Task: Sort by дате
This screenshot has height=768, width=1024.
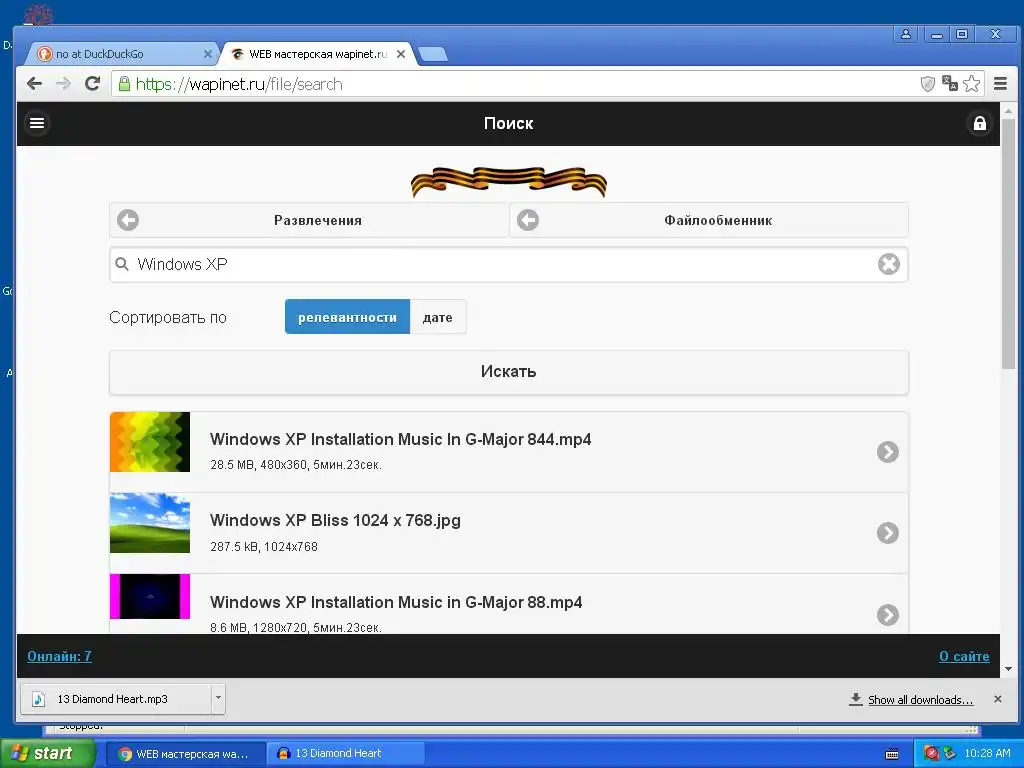Action: [x=438, y=317]
